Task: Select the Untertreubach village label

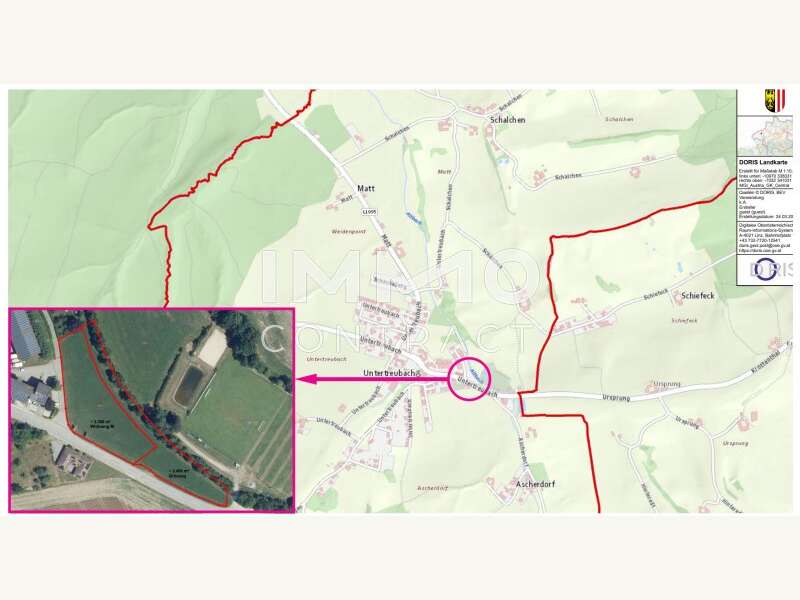Action: click(x=391, y=373)
